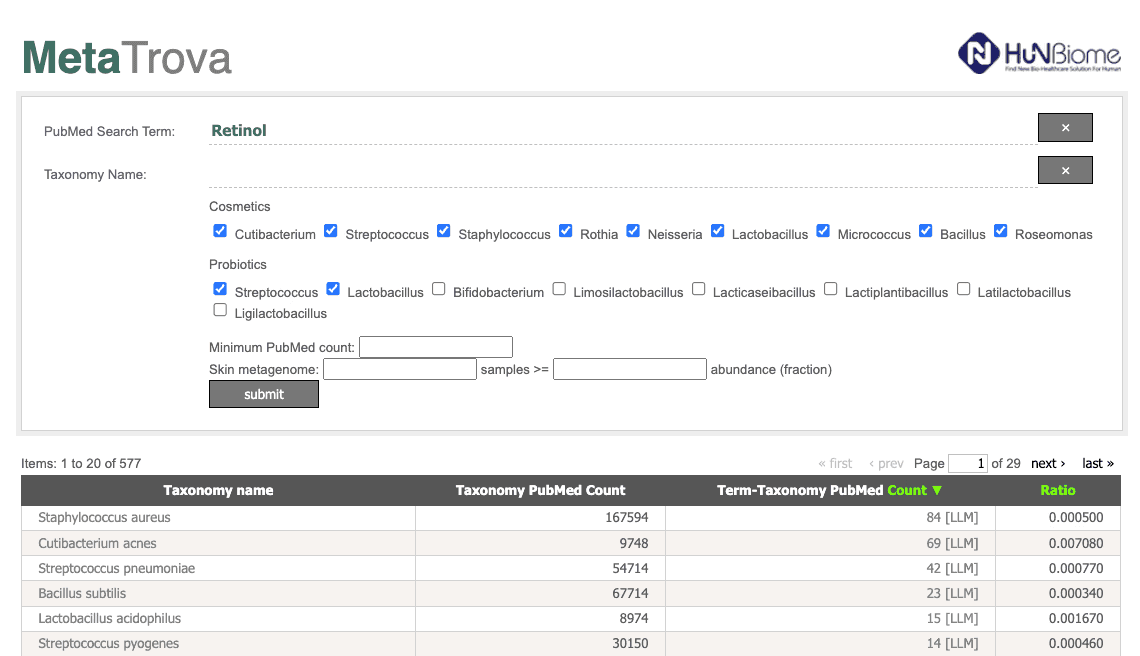Toggle sort arrow on Term-Taxonomy PubMed Count
1140x656 pixels.
936,490
